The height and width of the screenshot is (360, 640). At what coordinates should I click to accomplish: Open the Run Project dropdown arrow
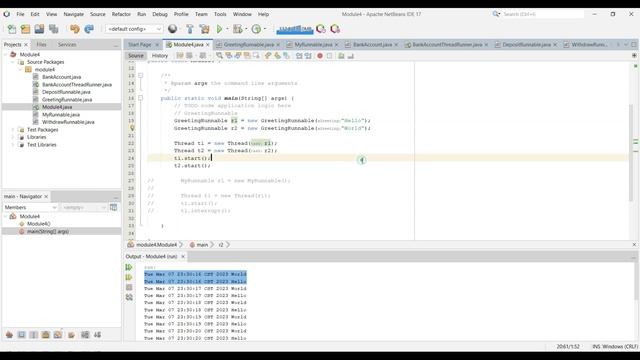[x=227, y=29]
